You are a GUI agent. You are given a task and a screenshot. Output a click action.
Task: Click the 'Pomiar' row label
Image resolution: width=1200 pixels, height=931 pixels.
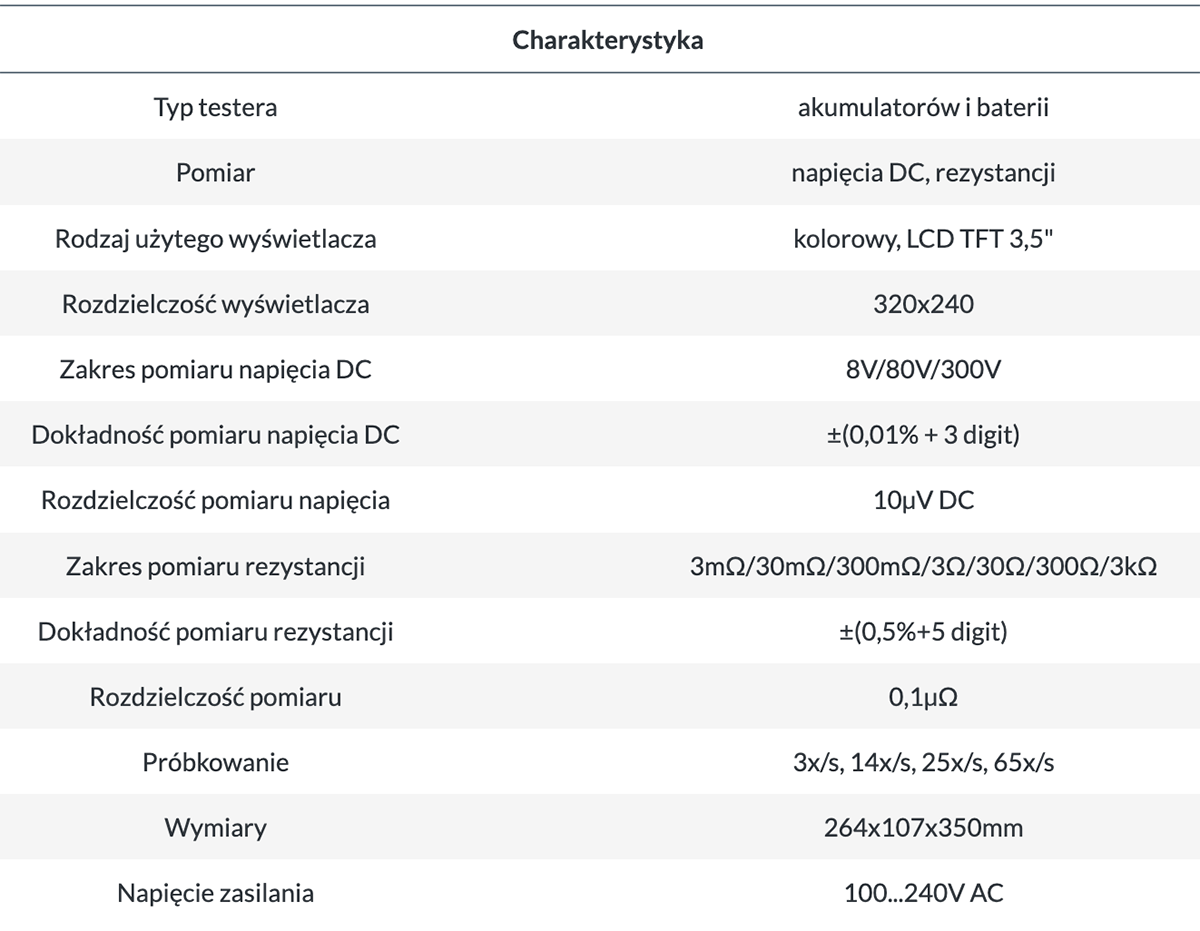click(x=215, y=172)
